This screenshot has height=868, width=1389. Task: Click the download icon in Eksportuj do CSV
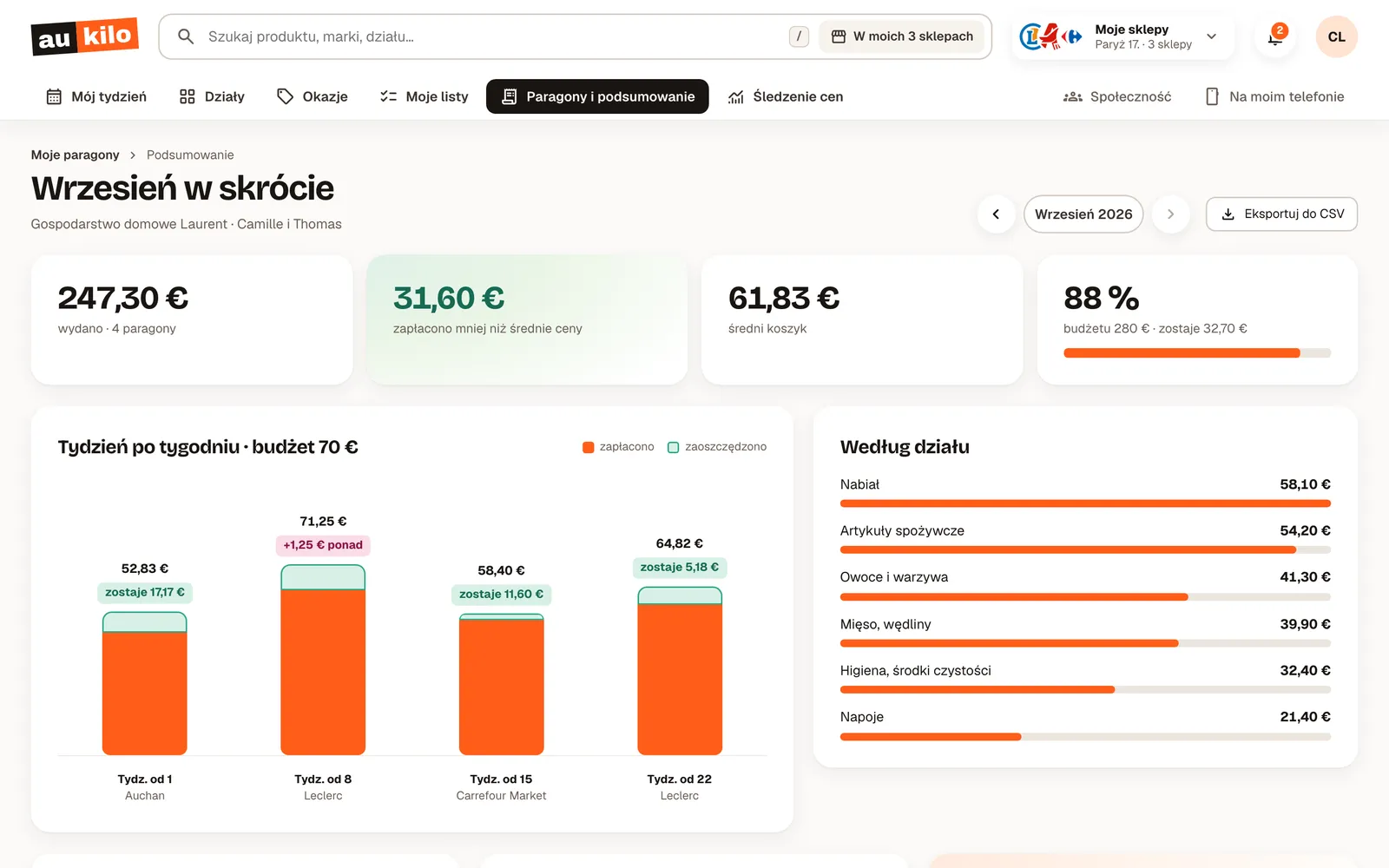click(1228, 214)
